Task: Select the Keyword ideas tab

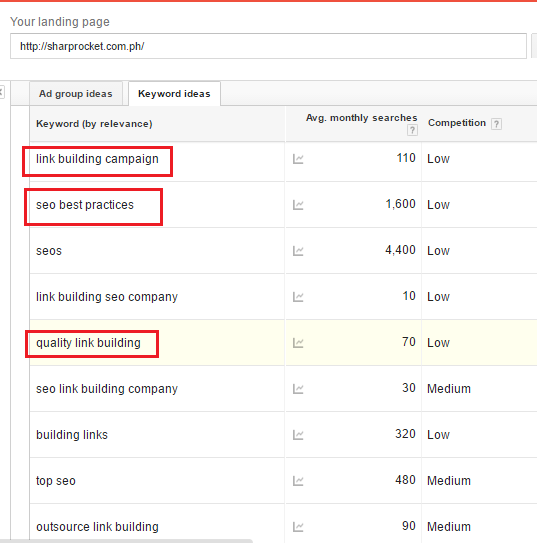Action: coord(174,94)
